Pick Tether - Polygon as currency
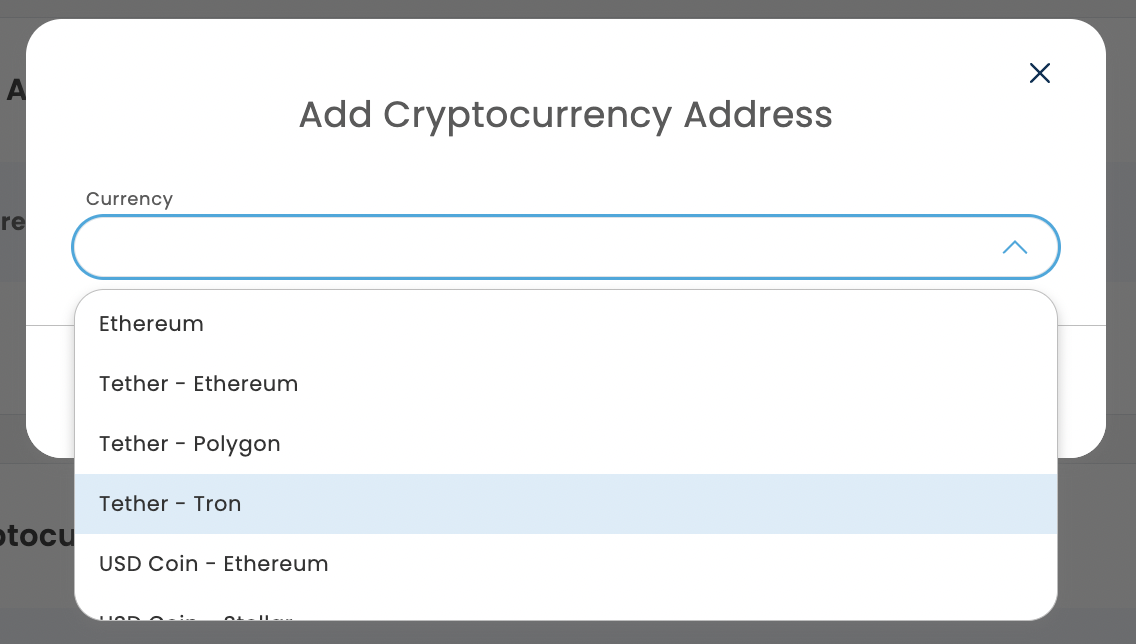 tap(190, 444)
